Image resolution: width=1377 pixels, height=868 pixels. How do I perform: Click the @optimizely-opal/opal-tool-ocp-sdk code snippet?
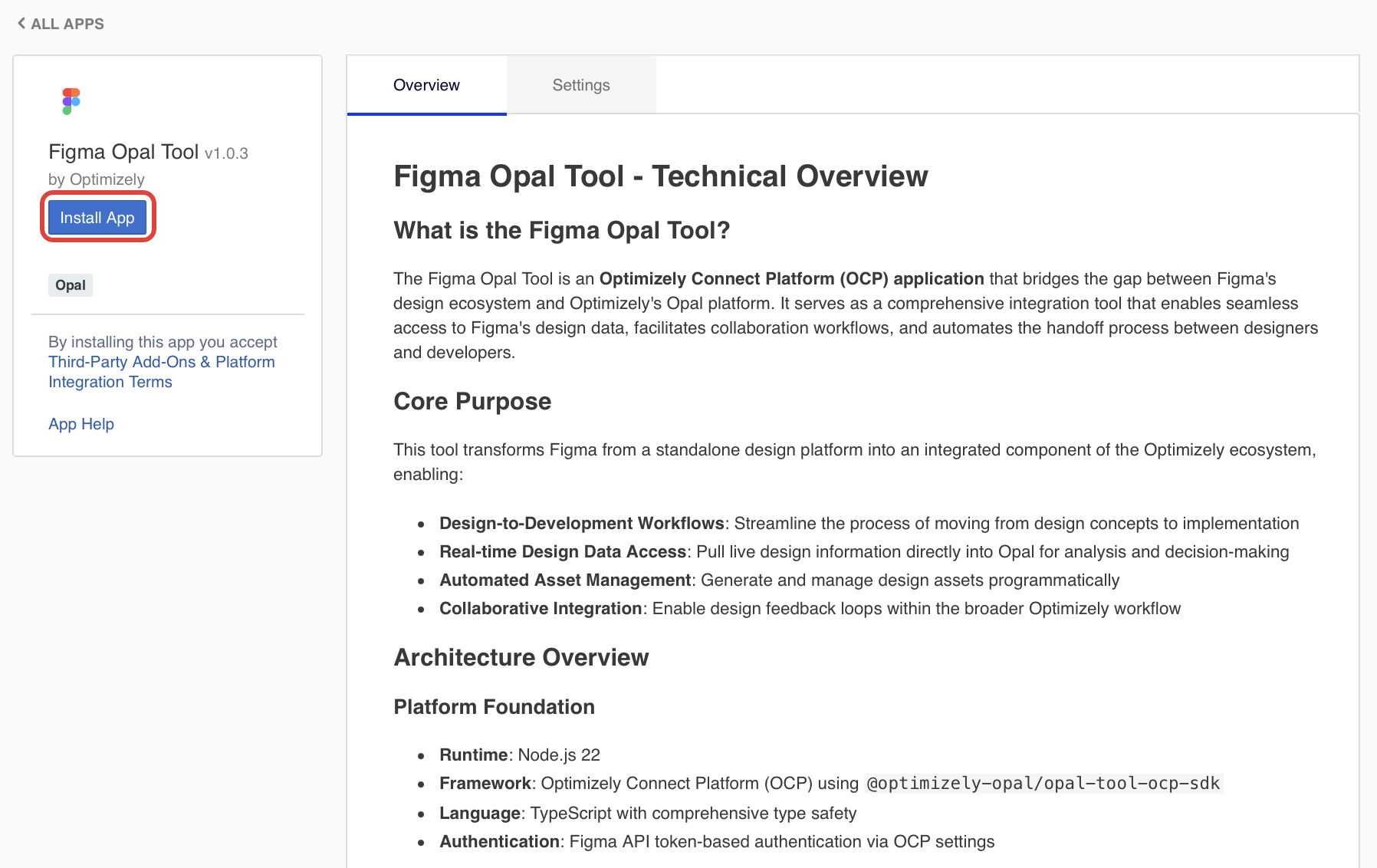tap(1043, 783)
